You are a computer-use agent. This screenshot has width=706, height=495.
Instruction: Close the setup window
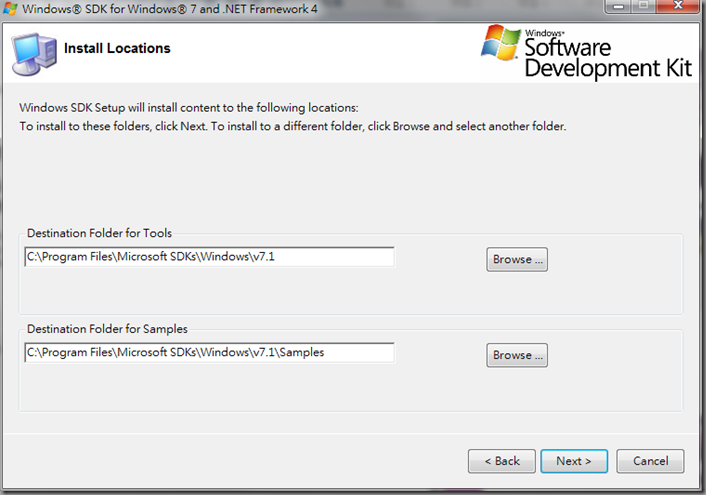tap(678, 6)
